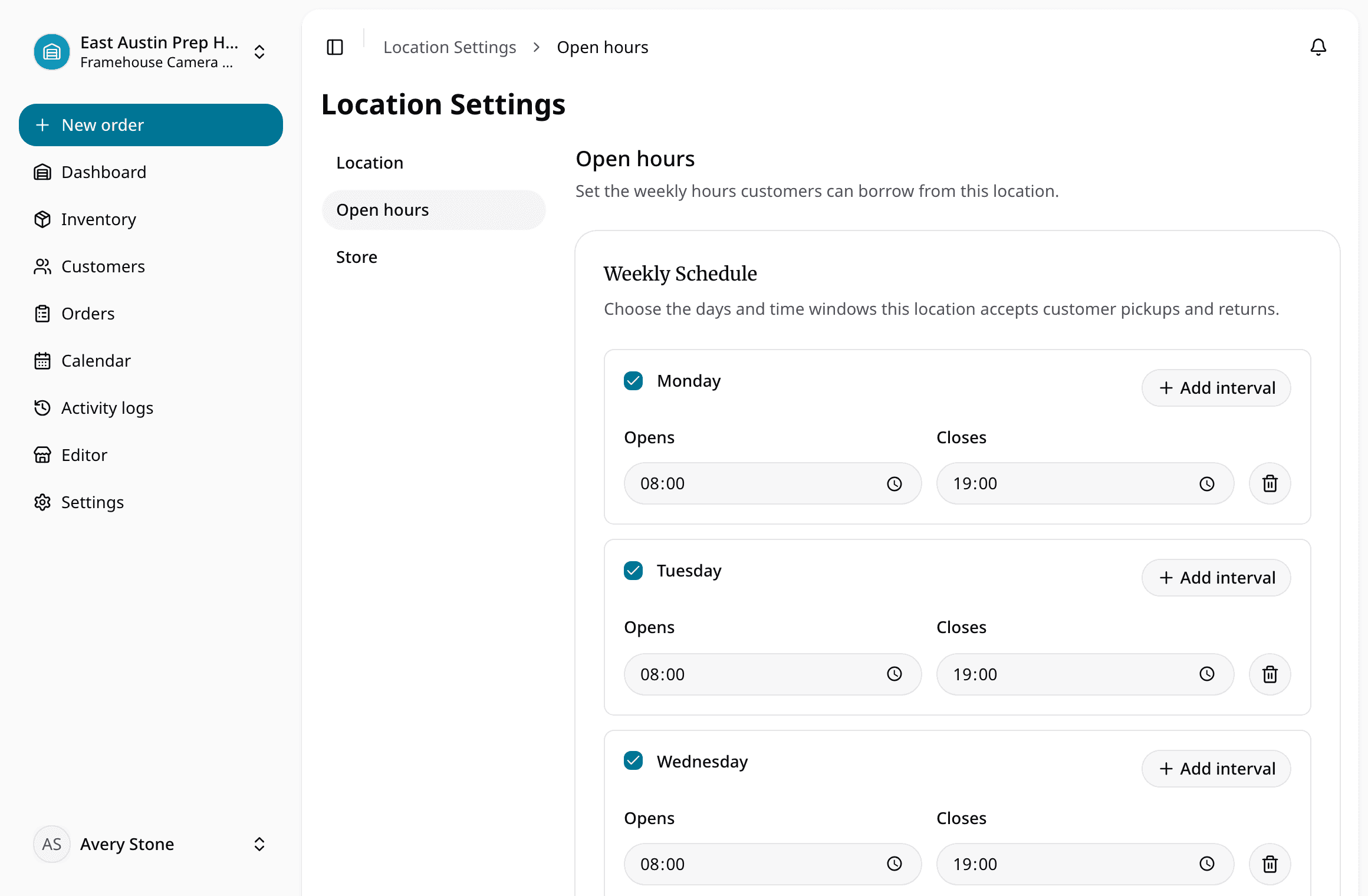Click the Orders clipboard icon

pyautogui.click(x=42, y=314)
